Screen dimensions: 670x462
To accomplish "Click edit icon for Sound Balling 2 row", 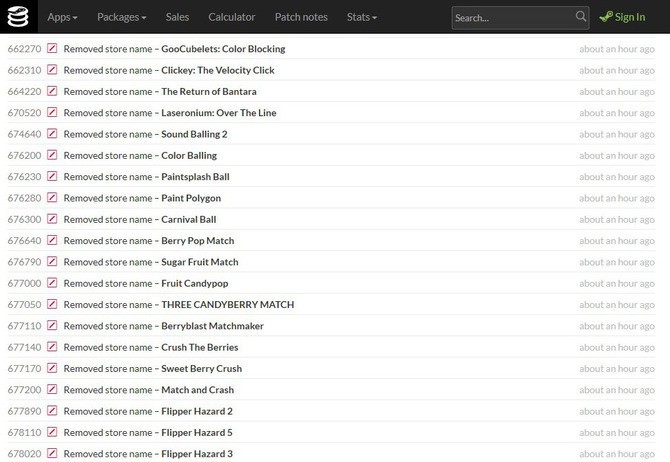I will coord(52,134).
